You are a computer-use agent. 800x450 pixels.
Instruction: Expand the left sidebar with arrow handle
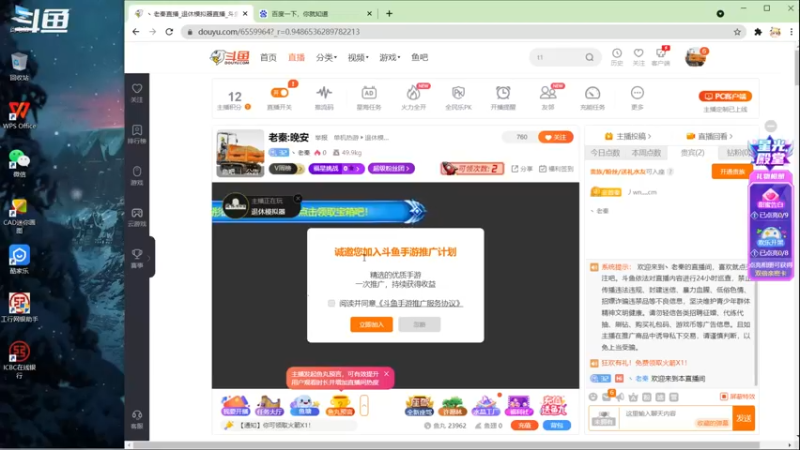click(149, 258)
